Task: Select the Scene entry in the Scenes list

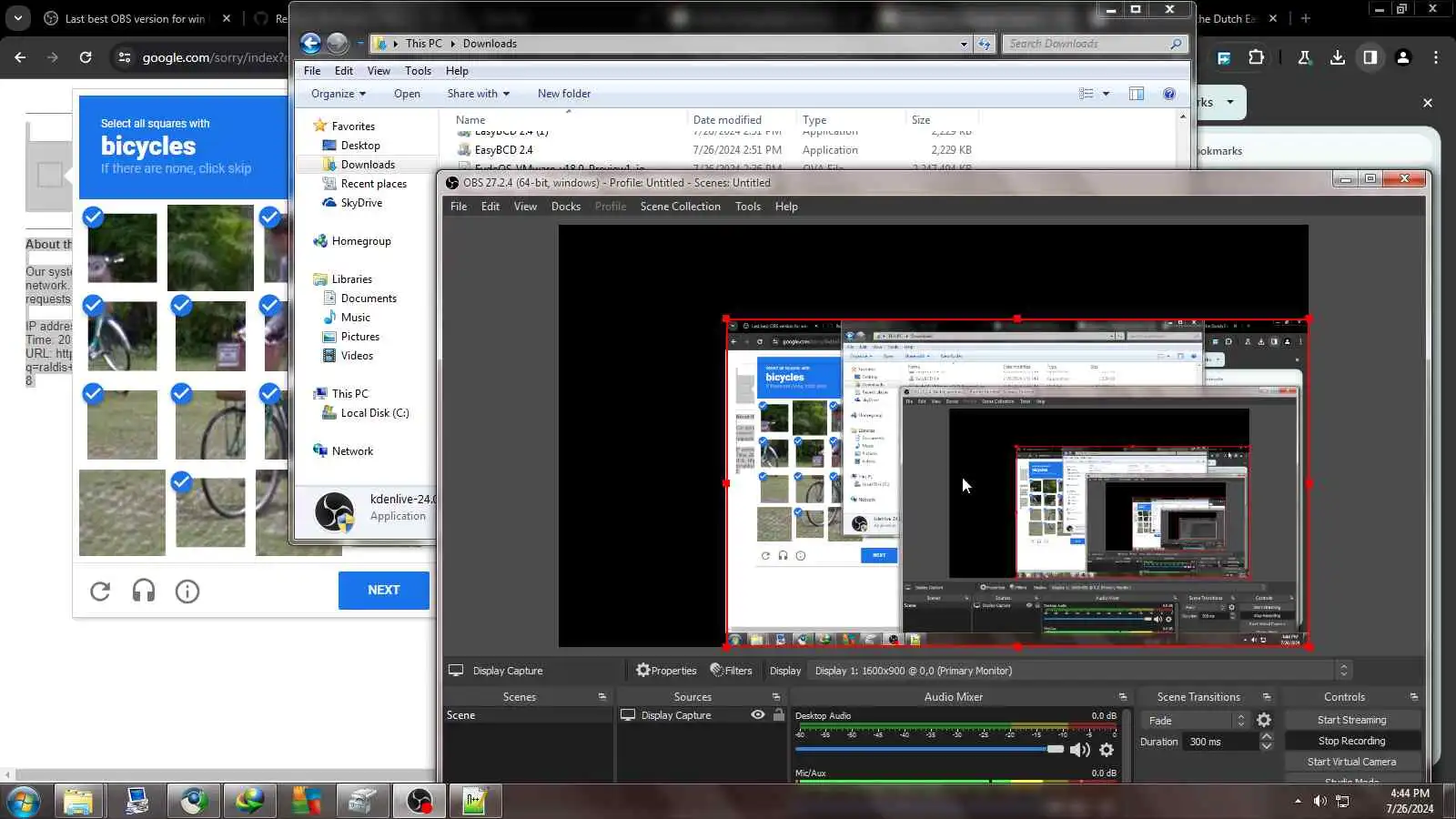Action: [x=528, y=715]
